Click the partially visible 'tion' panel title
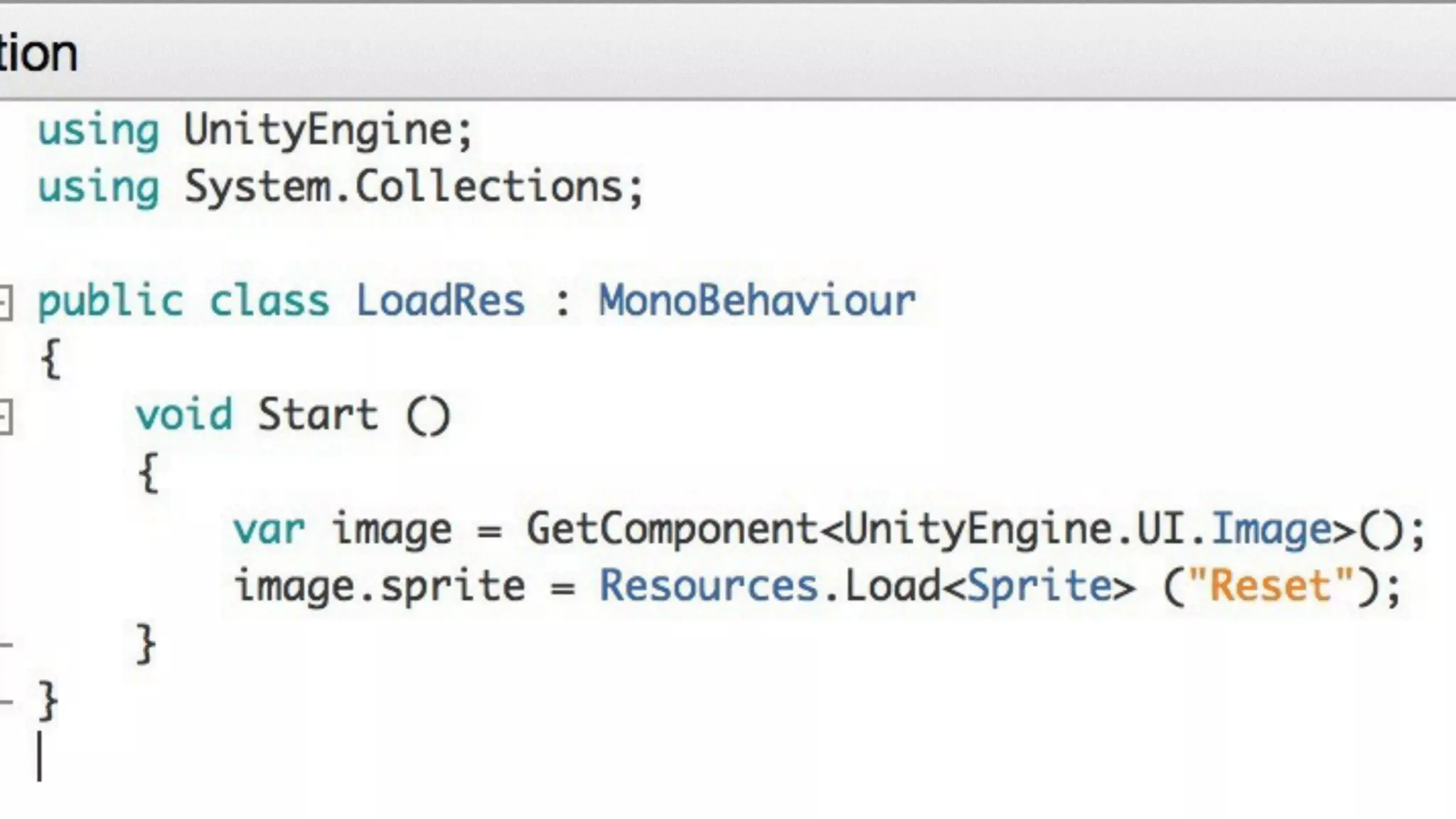The width and height of the screenshot is (1456, 819). (x=38, y=54)
